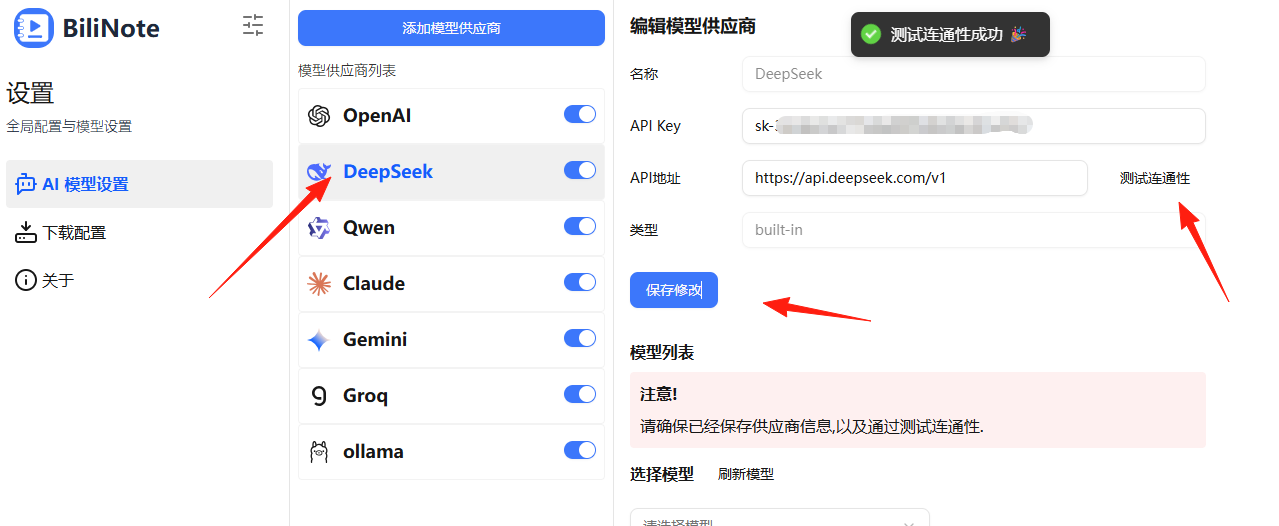The image size is (1279, 526).
Task: Select the OpenAI provider icon
Action: click(x=319, y=116)
